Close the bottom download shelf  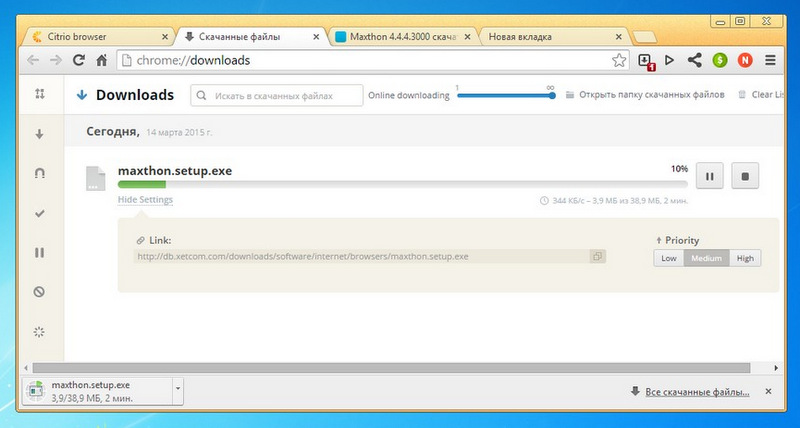click(x=768, y=391)
